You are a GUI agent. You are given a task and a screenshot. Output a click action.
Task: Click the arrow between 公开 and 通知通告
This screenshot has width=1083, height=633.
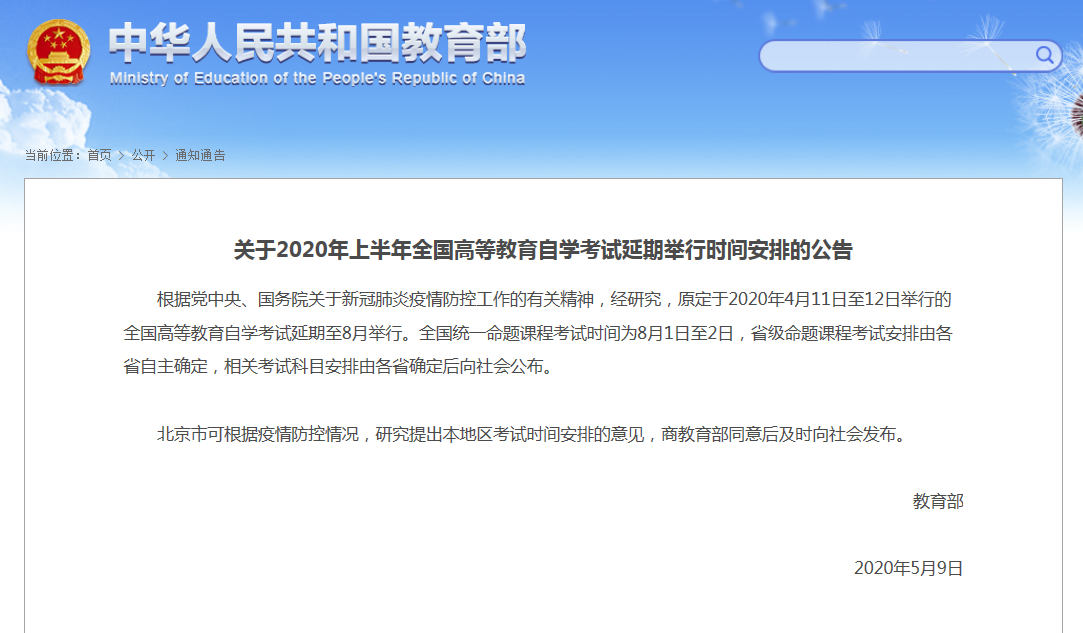click(x=165, y=155)
